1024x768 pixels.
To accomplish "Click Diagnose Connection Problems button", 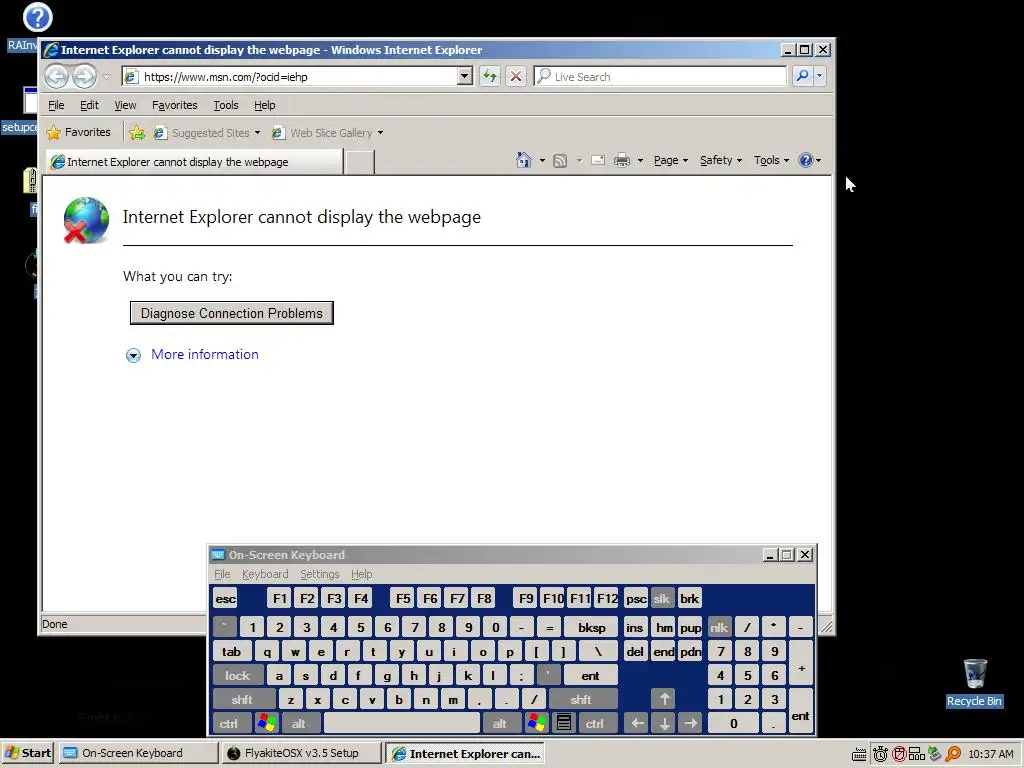I will (x=232, y=313).
